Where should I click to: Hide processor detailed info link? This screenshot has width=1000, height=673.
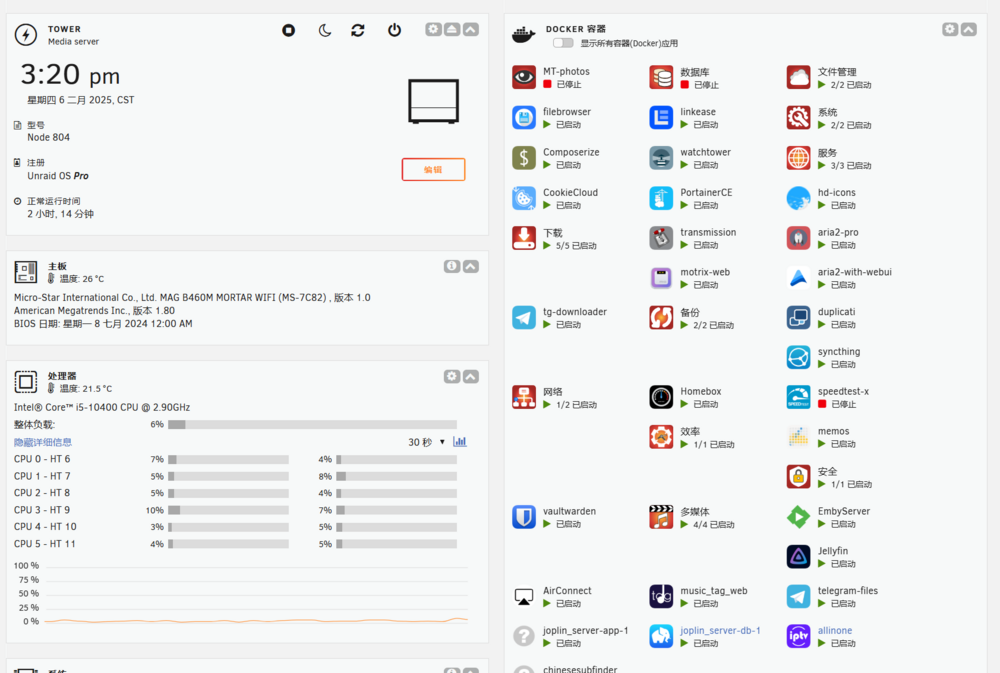click(43, 442)
